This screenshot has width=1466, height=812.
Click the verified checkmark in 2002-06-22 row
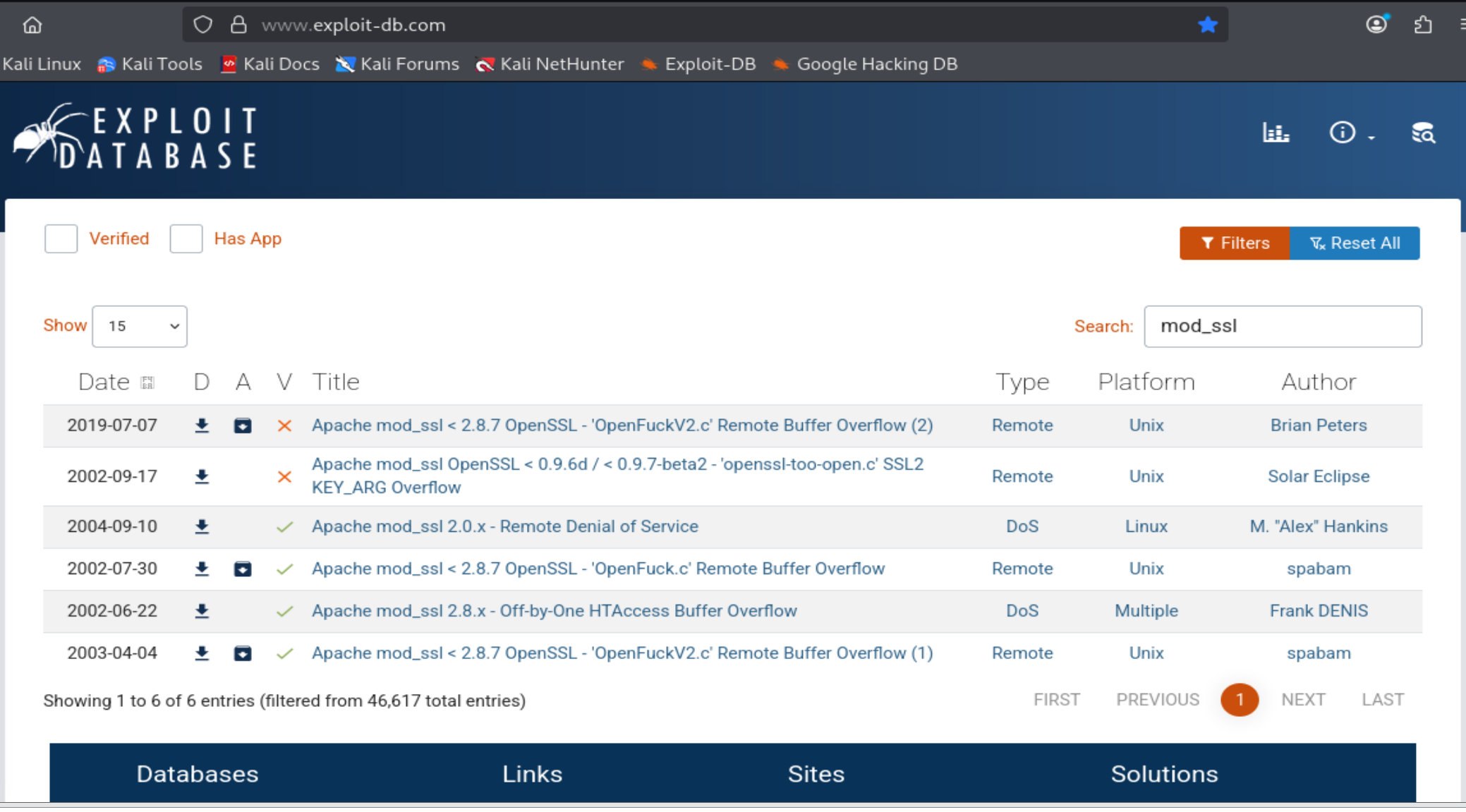click(x=284, y=611)
